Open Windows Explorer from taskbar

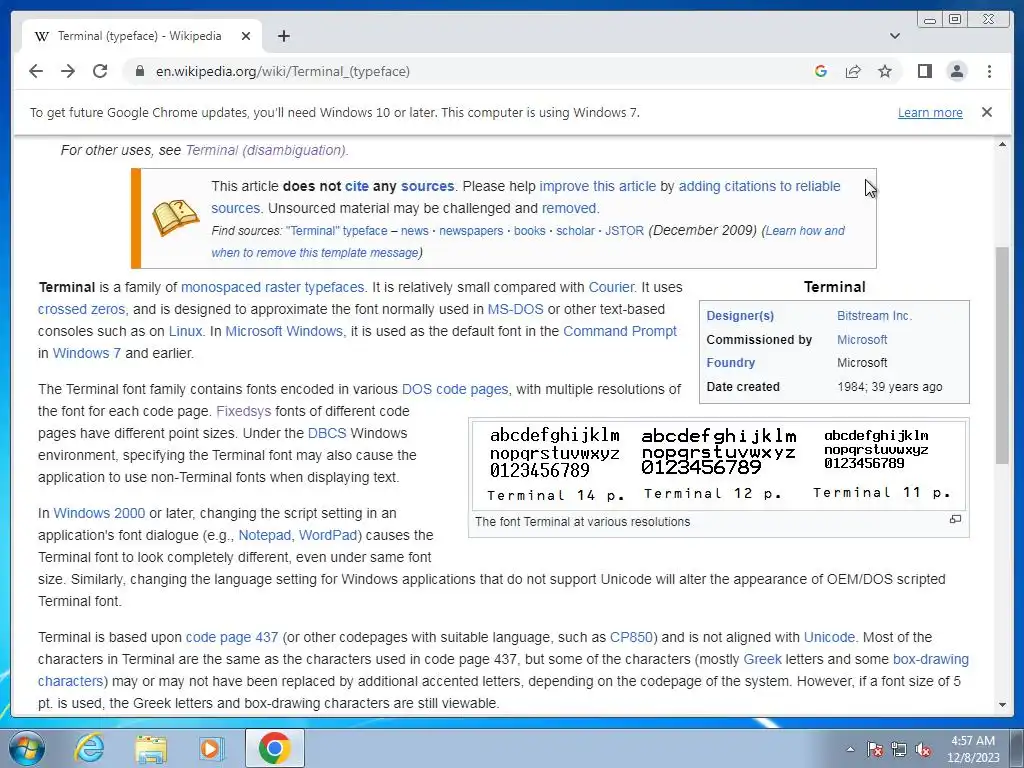(151, 748)
